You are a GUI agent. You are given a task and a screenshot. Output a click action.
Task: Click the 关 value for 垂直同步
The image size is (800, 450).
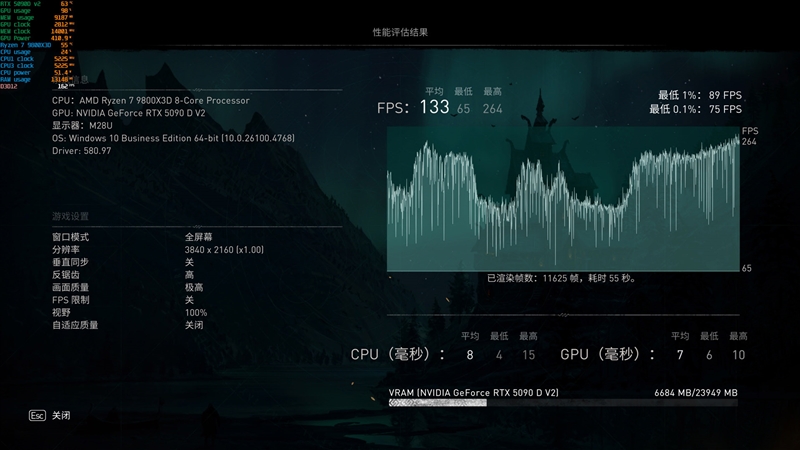pos(189,262)
